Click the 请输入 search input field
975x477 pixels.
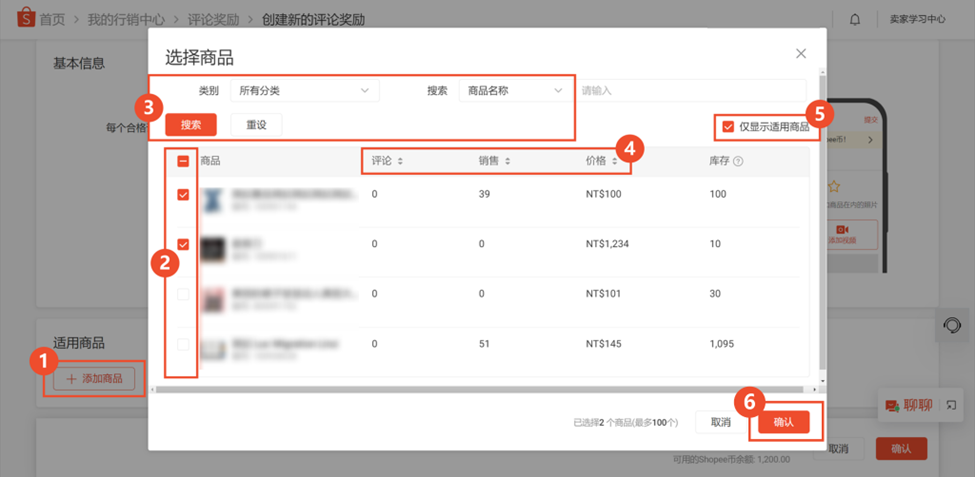click(690, 91)
